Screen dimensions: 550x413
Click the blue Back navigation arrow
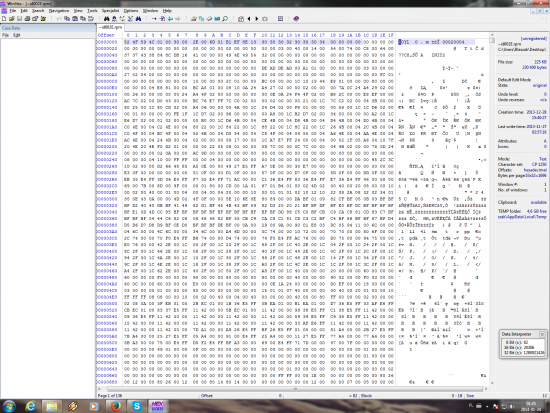click(170, 19)
